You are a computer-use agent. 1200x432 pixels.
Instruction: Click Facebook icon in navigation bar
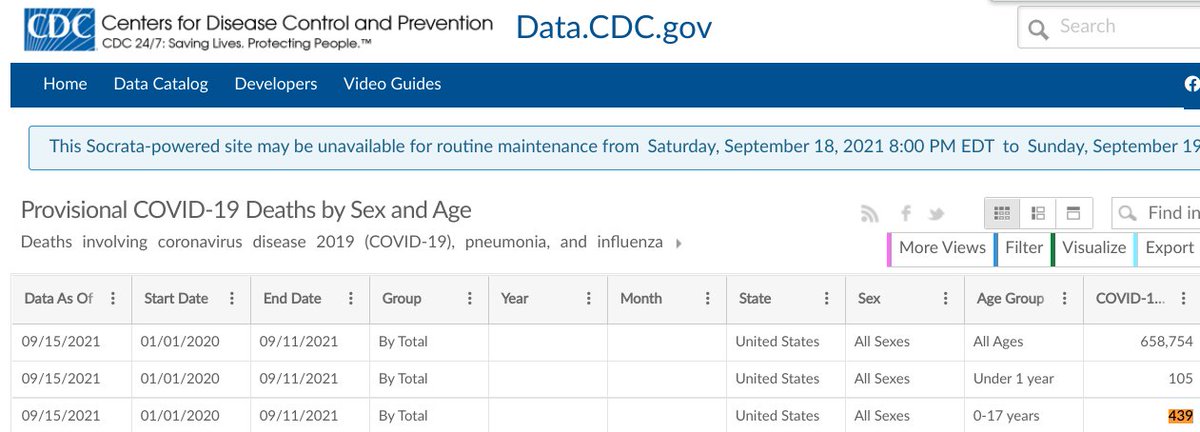click(1190, 85)
